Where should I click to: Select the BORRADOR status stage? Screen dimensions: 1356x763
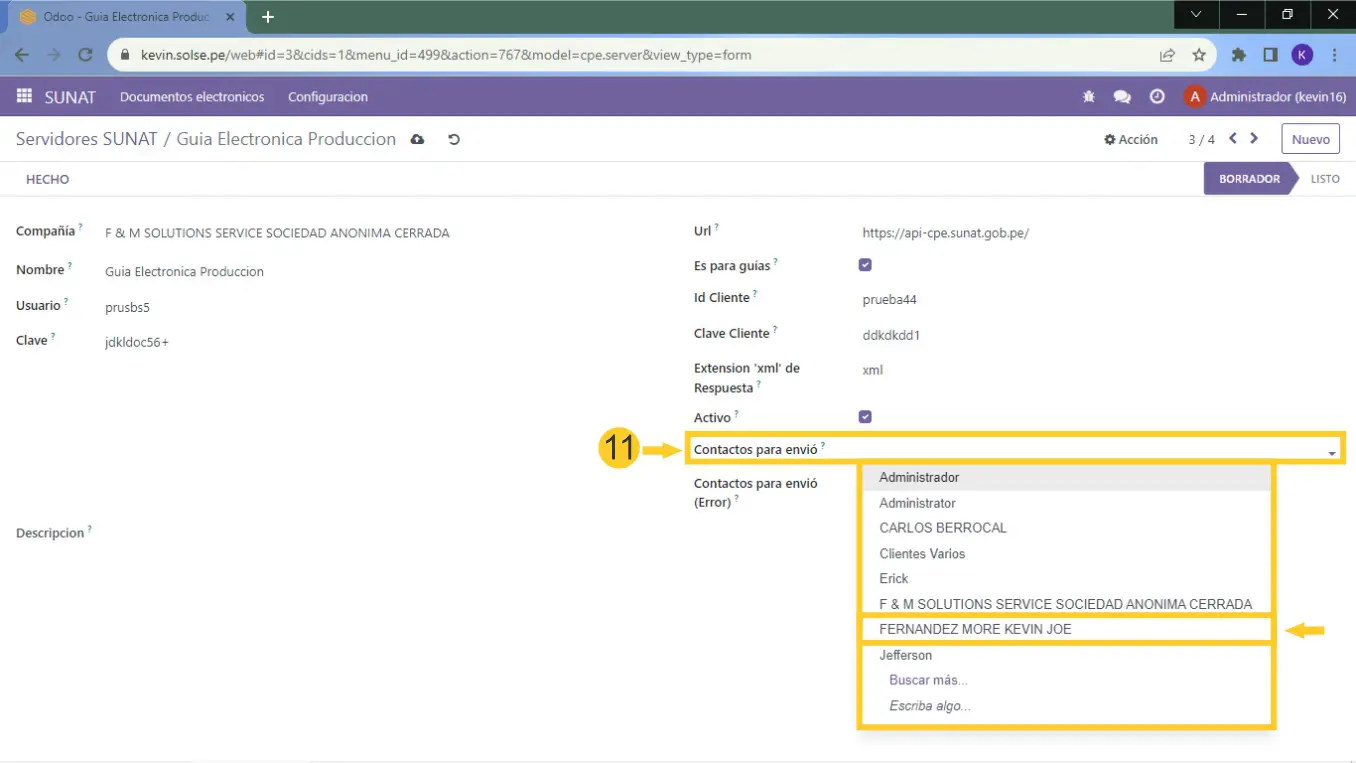pos(1249,179)
